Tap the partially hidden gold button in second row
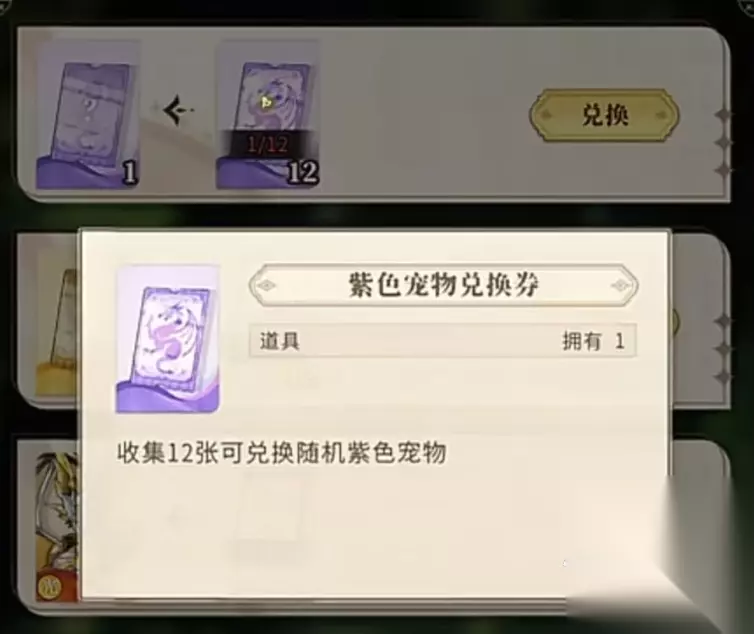754x634 pixels. pyautogui.click(x=674, y=322)
